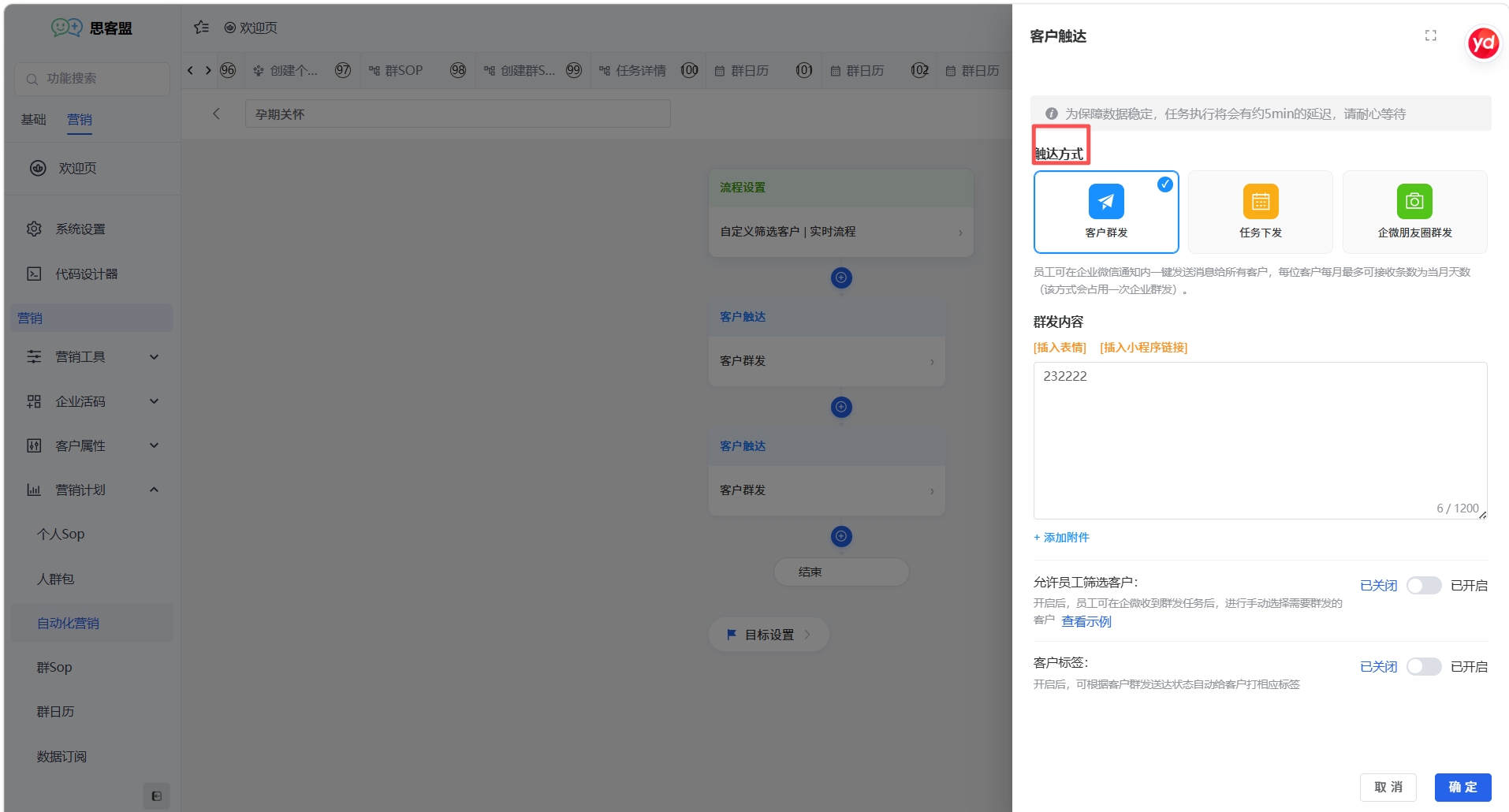Toggle the 允许员工筛选客户 switch

[x=1424, y=585]
